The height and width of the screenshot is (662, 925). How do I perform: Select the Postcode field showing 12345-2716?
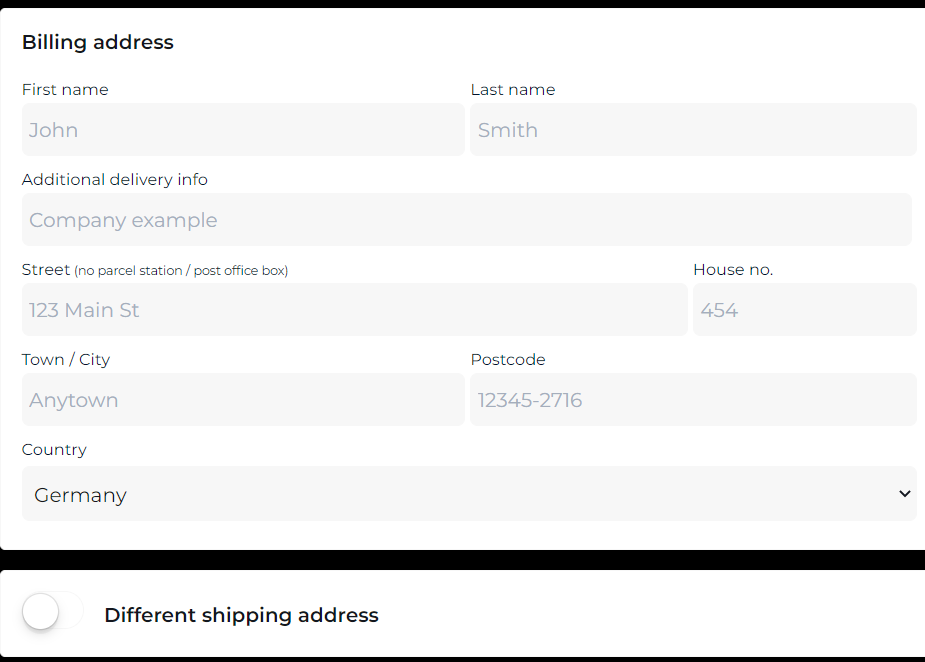[693, 400]
